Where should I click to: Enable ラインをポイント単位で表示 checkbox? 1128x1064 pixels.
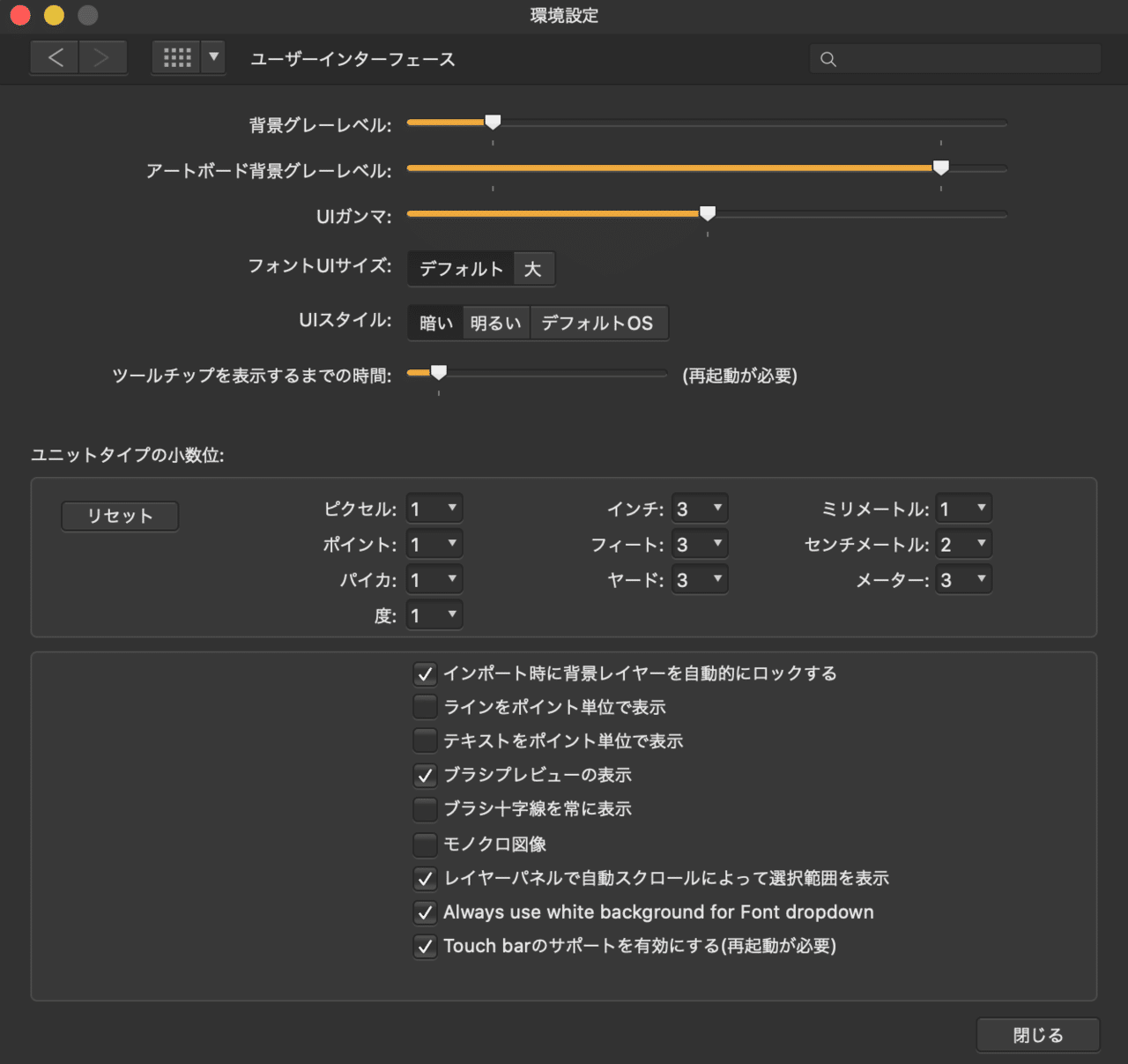coord(425,707)
